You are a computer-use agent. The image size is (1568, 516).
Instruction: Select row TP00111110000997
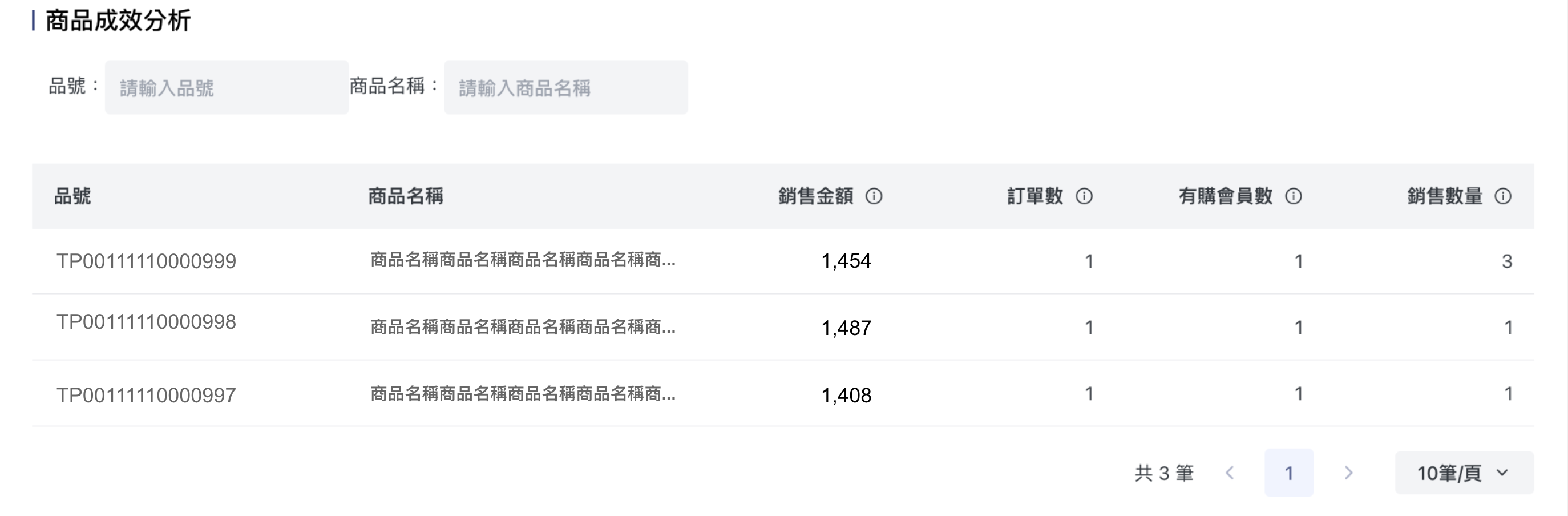point(146,396)
